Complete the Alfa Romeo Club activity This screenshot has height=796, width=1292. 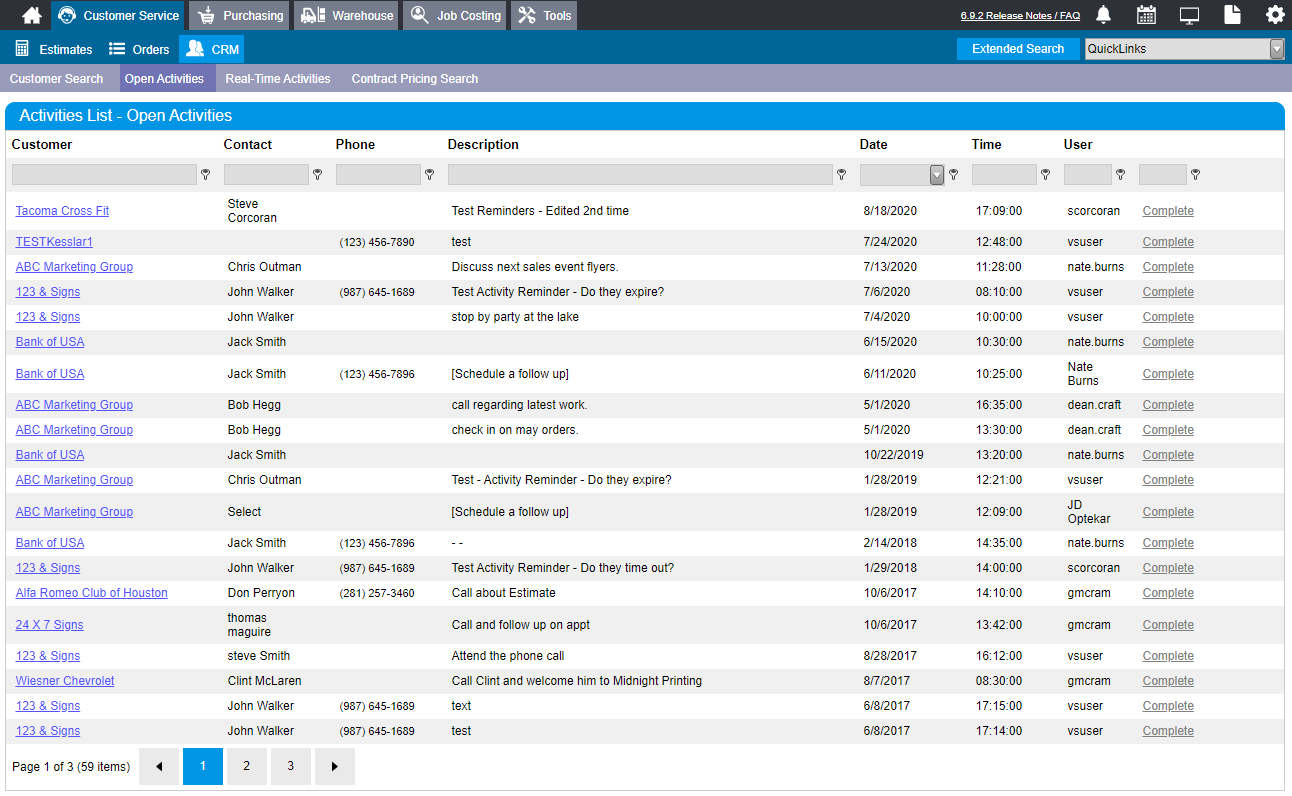[x=1168, y=593]
